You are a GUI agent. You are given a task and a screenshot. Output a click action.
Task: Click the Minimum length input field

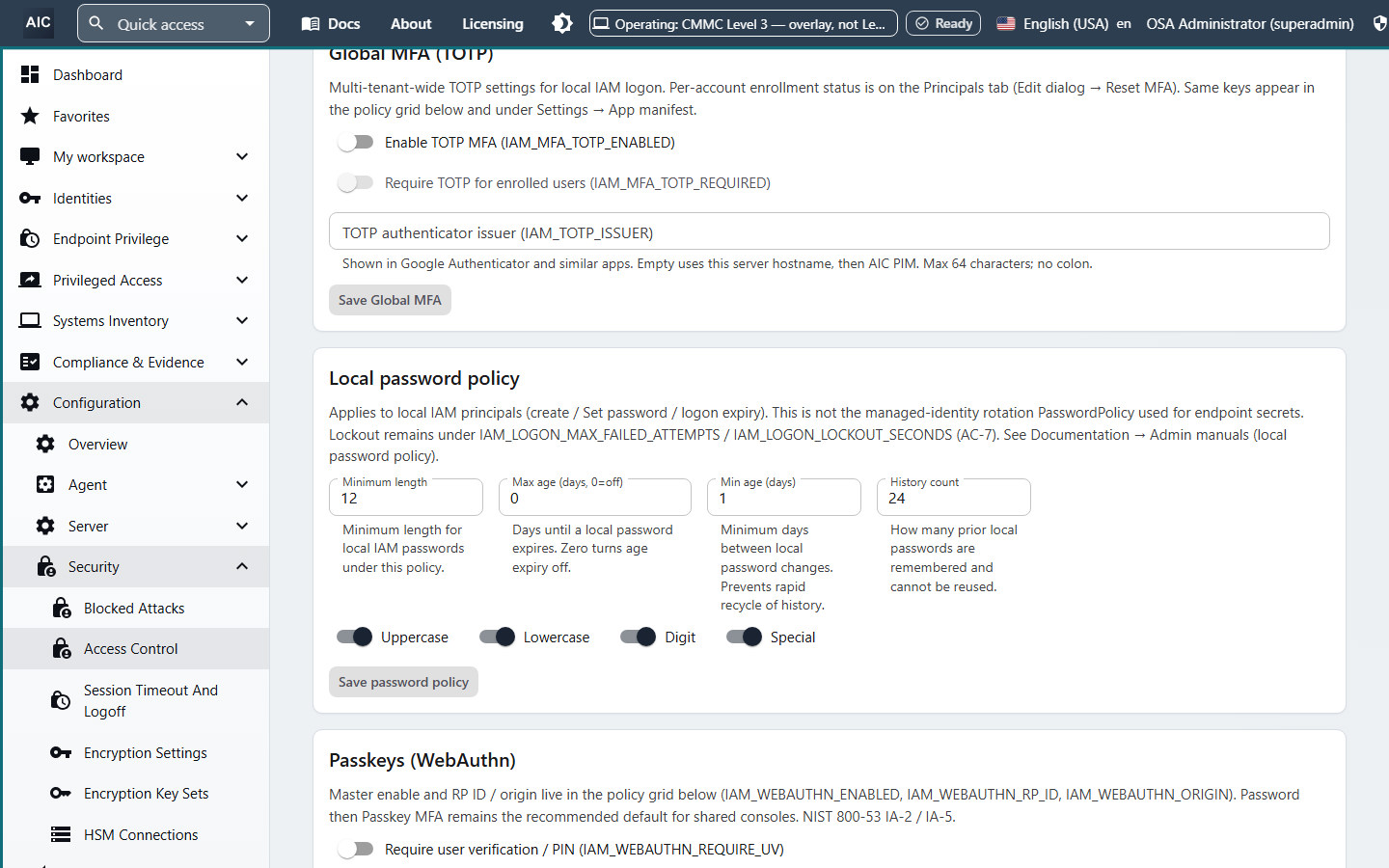click(406, 498)
